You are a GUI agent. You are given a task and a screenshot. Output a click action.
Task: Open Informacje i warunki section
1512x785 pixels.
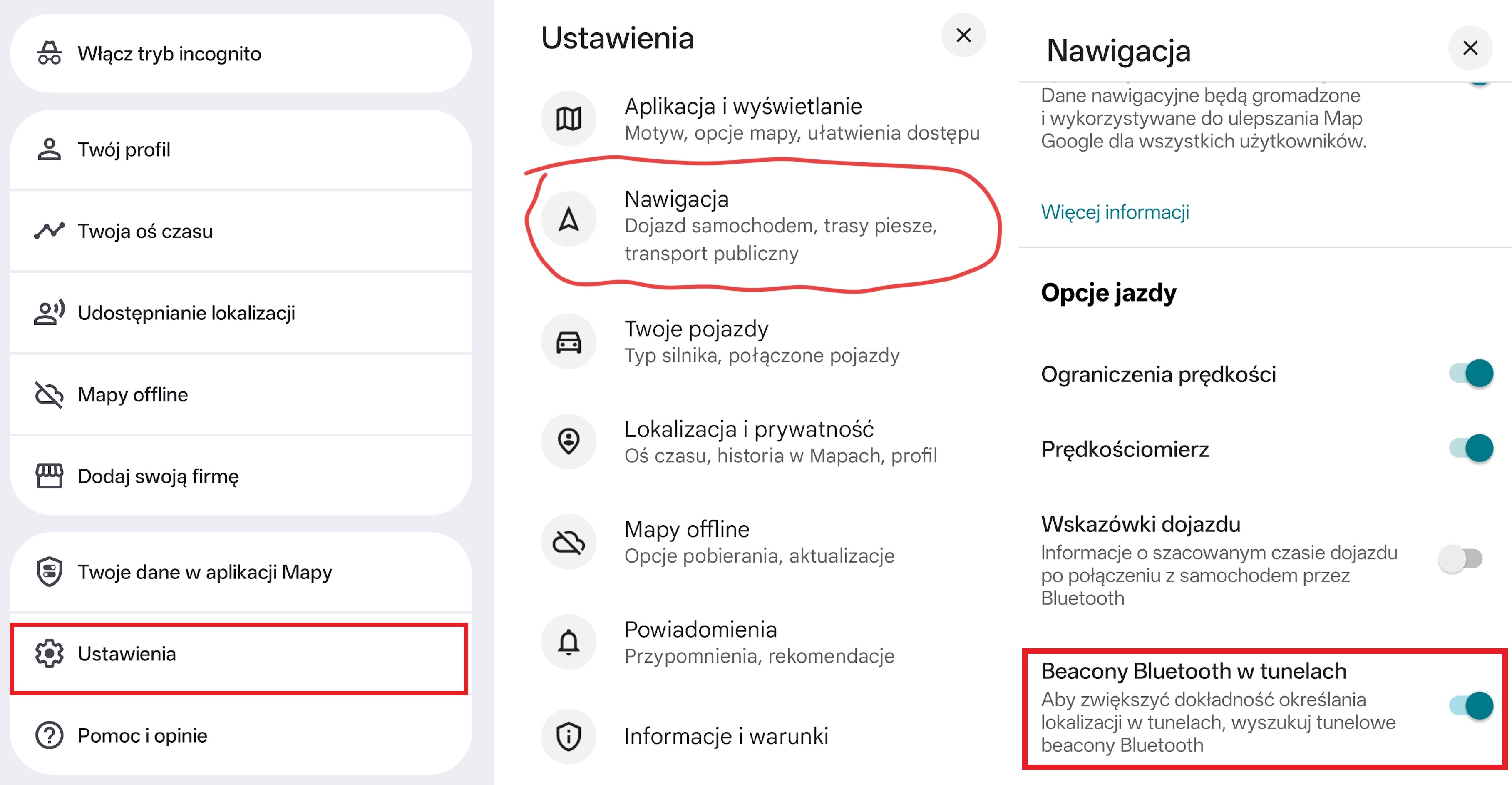(726, 736)
